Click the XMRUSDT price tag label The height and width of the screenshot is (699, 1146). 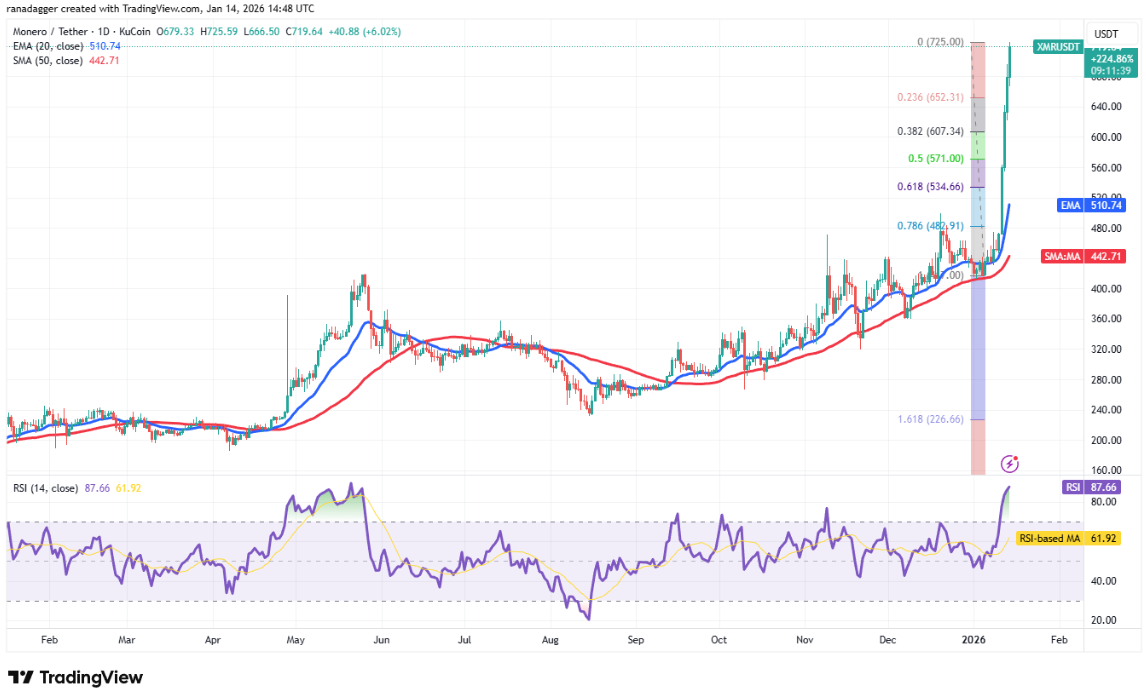pos(1055,47)
